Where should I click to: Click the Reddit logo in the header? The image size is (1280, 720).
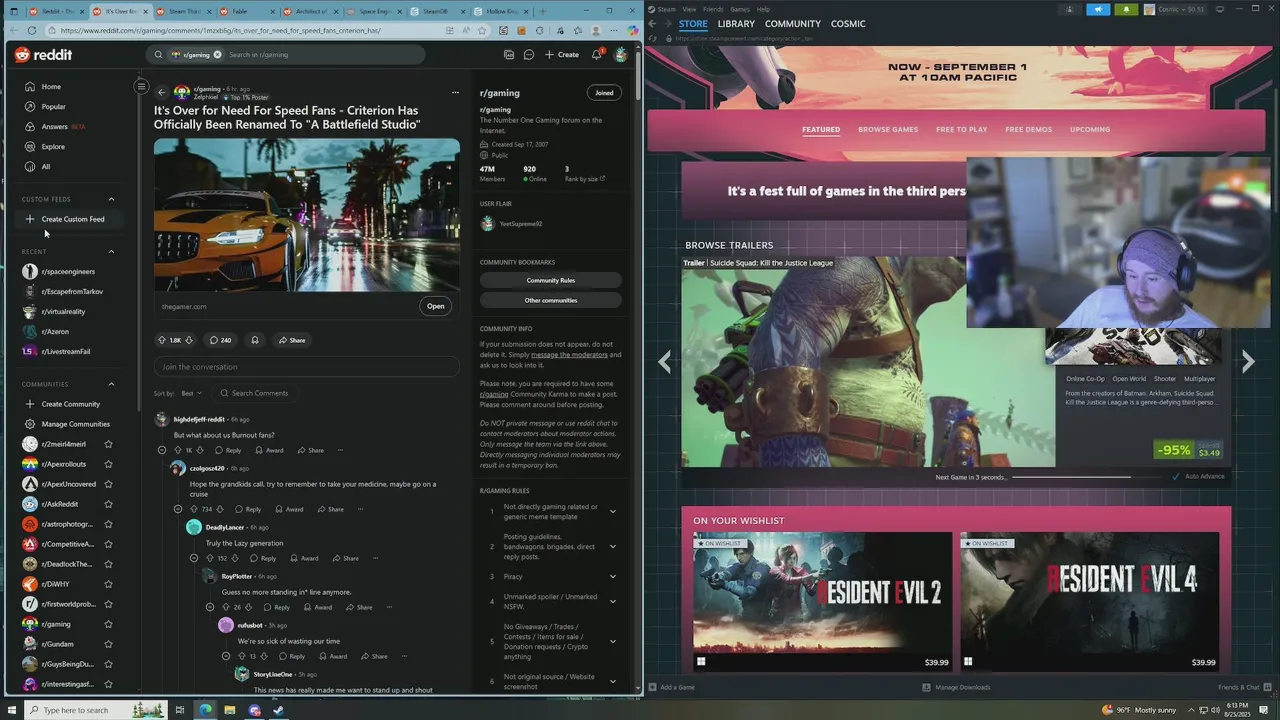(43, 55)
